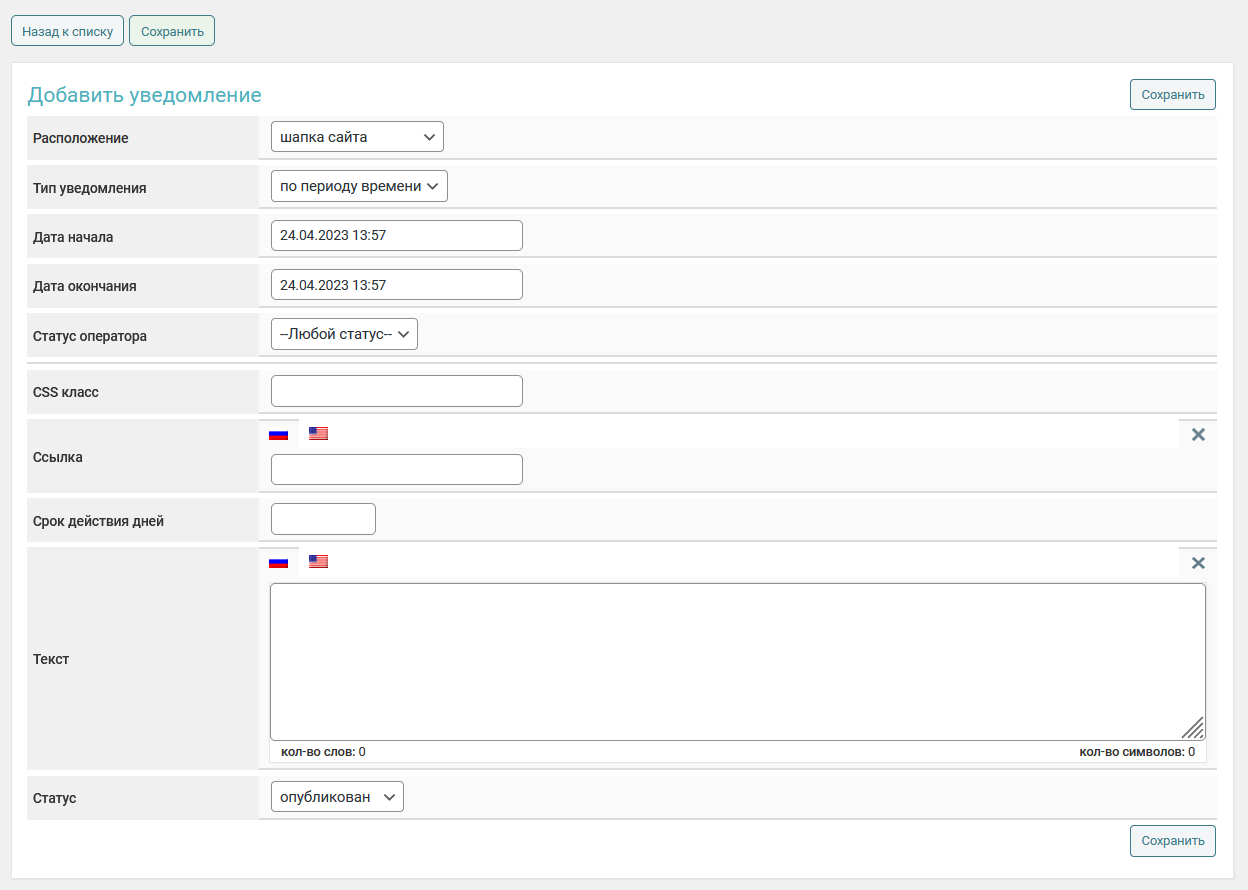The height and width of the screenshot is (890, 1248).
Task: Click the X icon in Текст row
Action: point(1198,563)
